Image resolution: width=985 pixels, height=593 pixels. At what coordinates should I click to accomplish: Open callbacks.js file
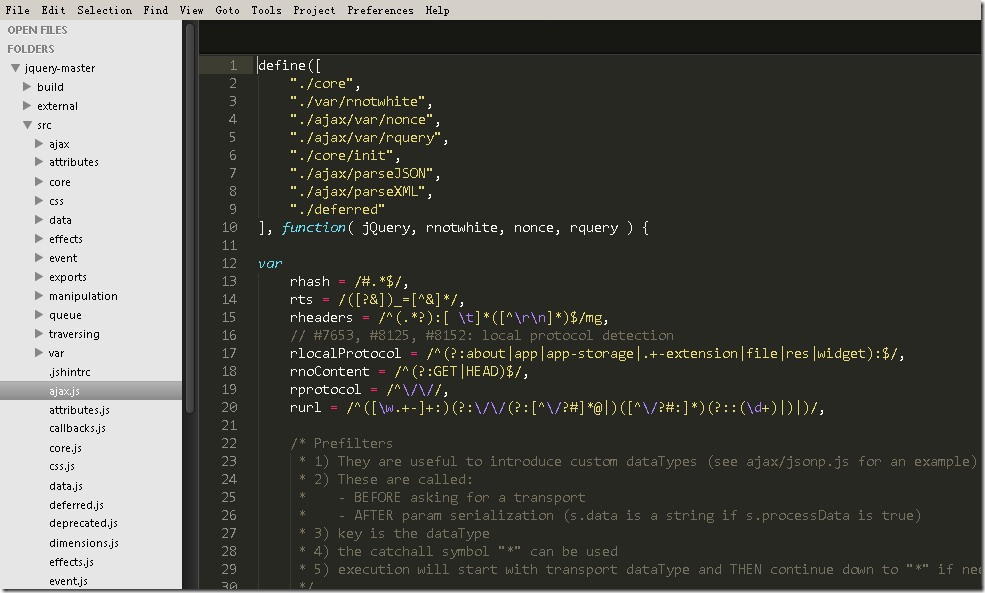click(77, 428)
